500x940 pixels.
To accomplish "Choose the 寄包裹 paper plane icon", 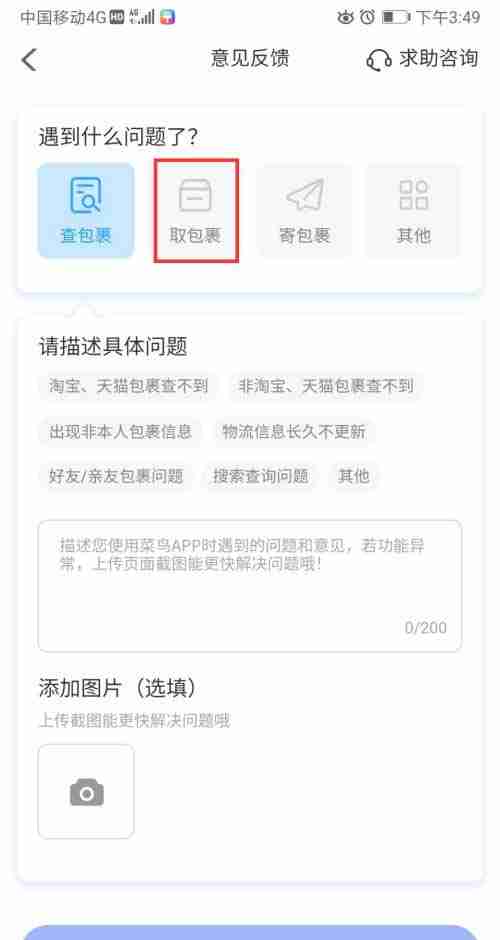I will point(305,195).
